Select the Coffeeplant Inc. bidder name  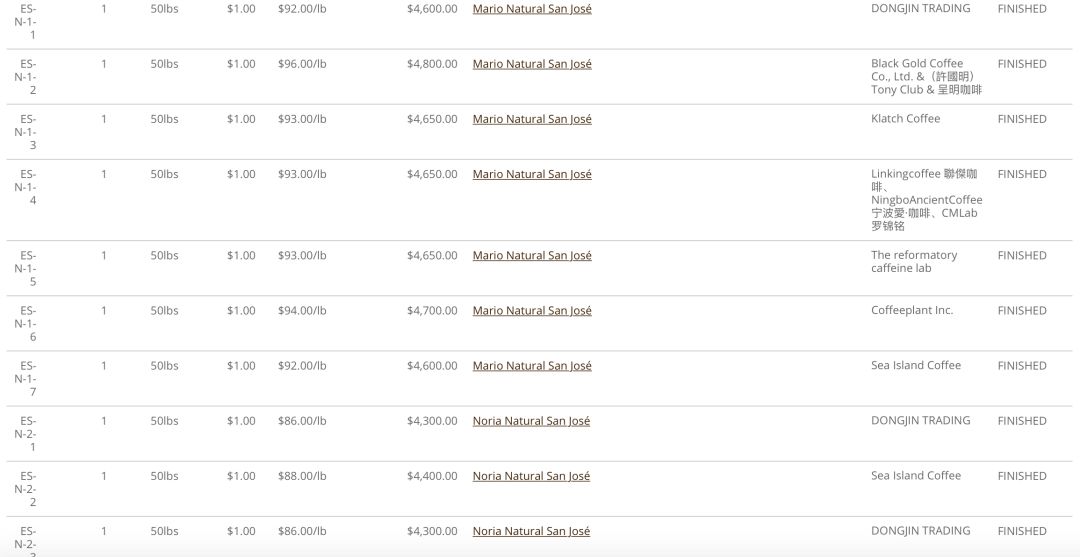point(912,311)
